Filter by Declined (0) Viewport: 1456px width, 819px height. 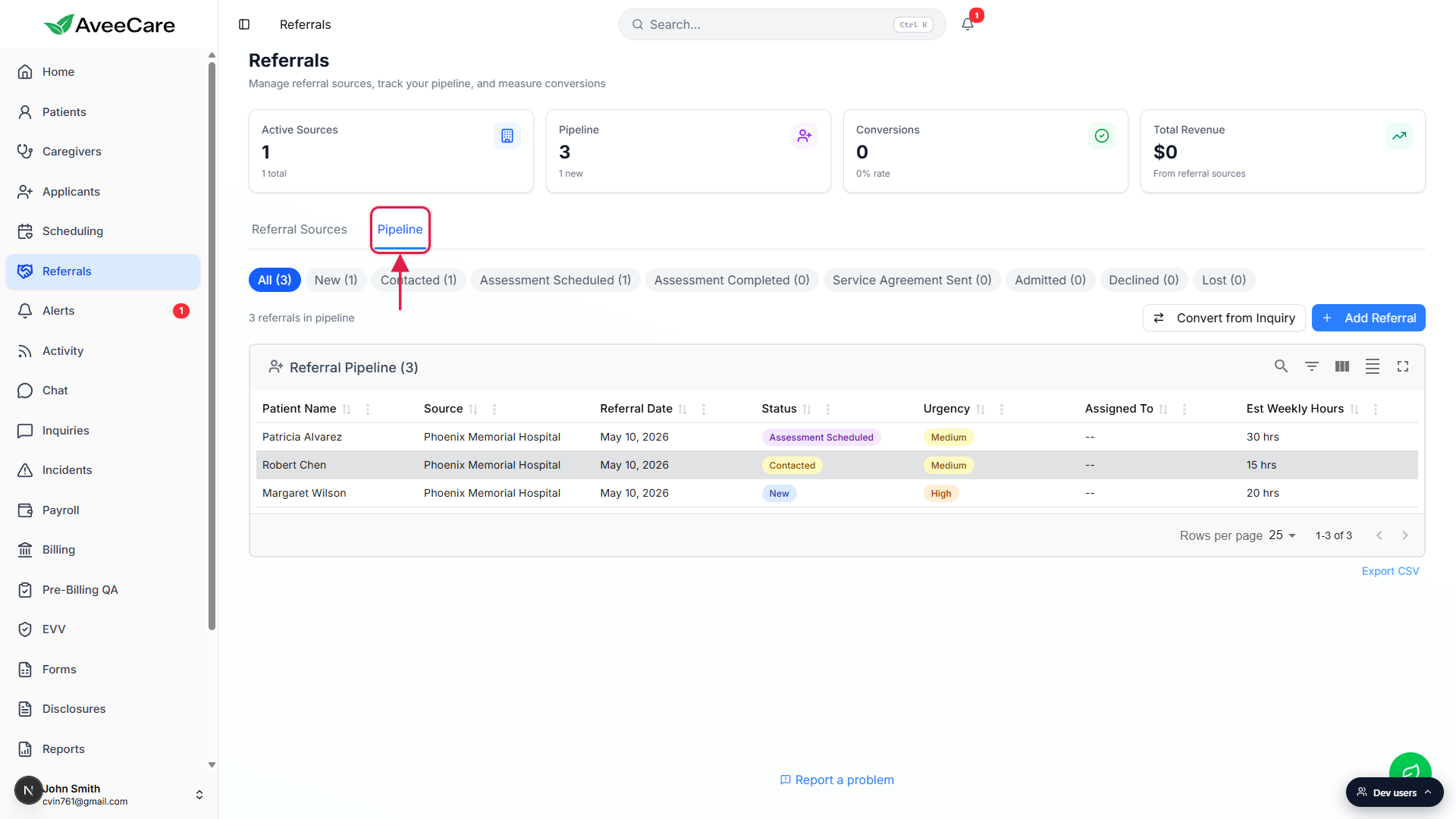coord(1144,280)
